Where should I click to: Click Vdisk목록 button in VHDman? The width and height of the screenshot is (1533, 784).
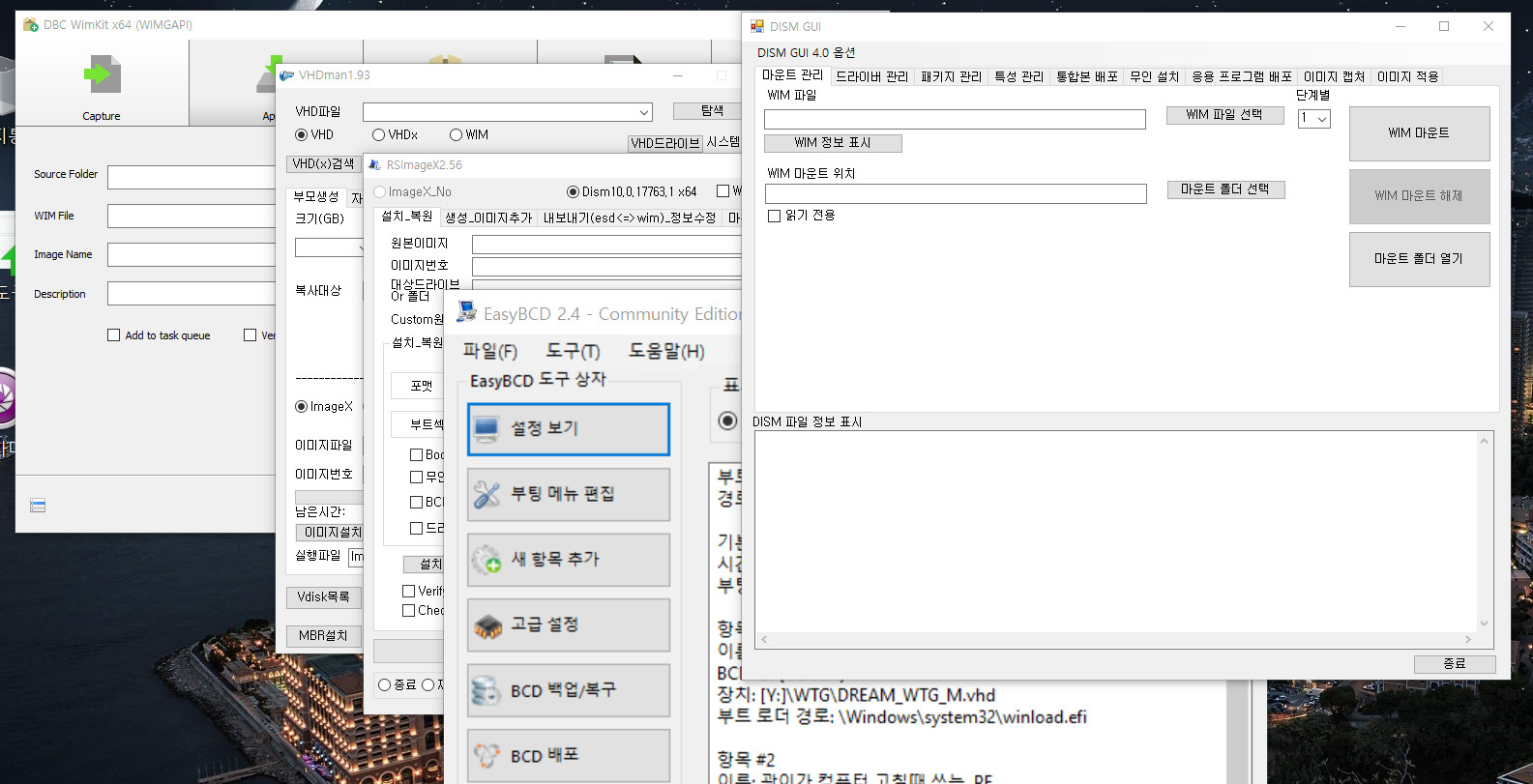point(323,597)
